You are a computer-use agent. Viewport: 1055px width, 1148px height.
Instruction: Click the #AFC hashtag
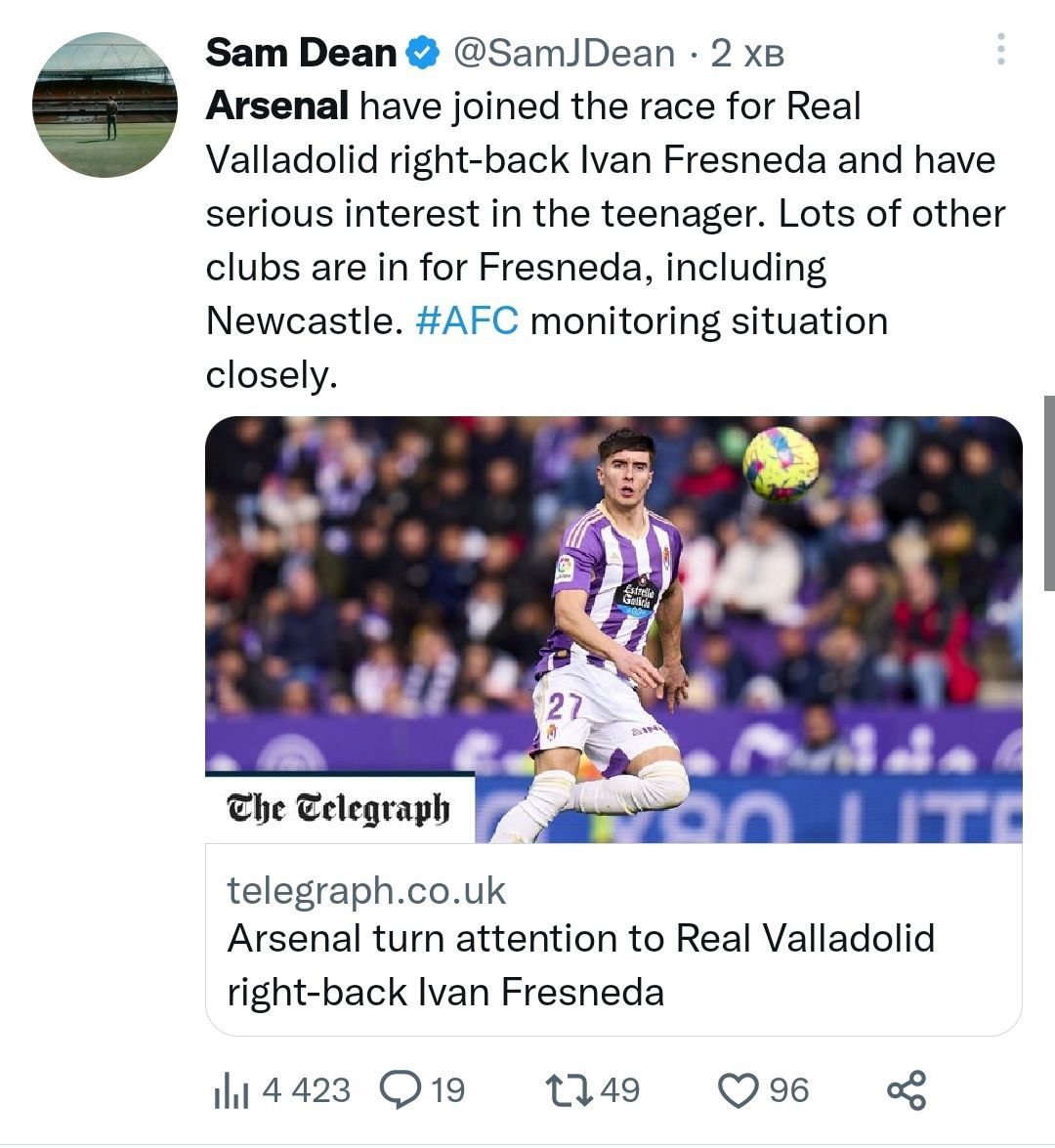(467, 321)
